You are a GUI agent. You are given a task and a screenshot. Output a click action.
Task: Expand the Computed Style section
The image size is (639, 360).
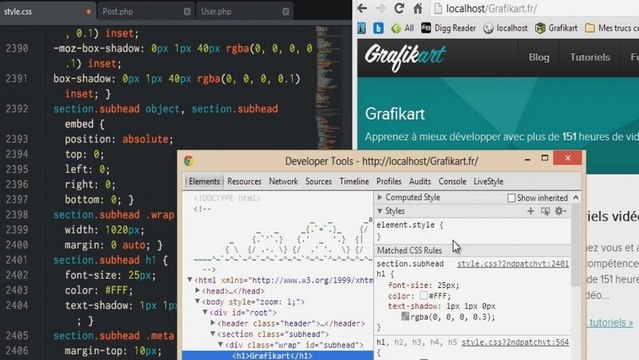pyautogui.click(x=380, y=197)
